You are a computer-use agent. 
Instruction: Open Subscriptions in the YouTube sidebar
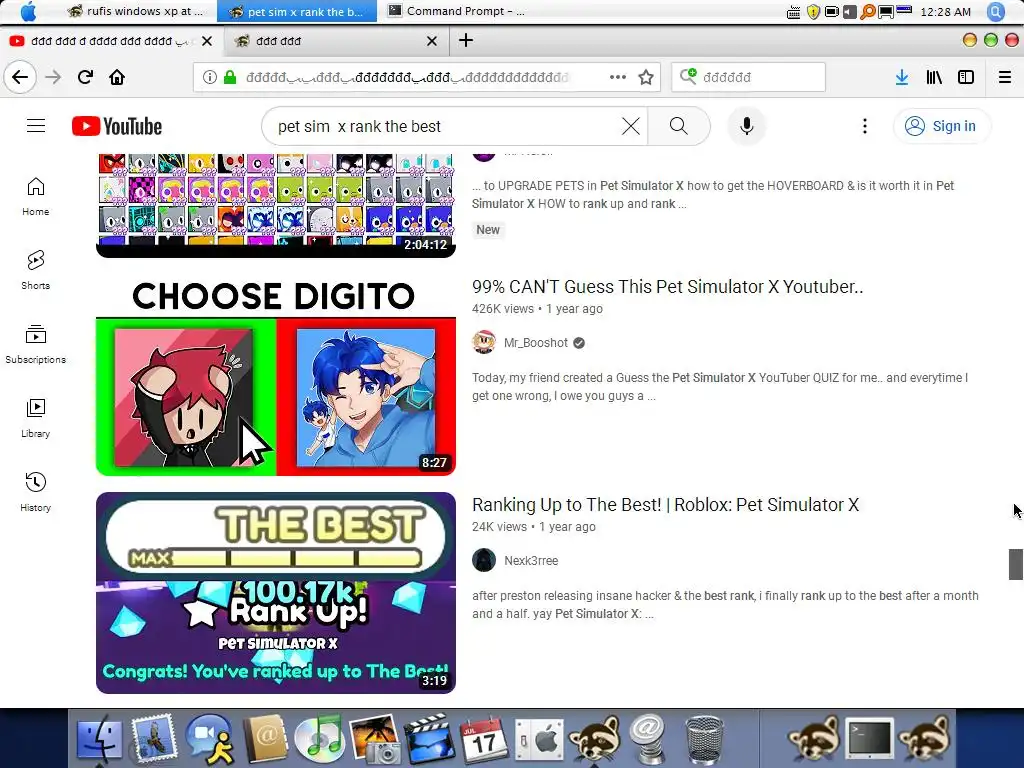point(35,344)
